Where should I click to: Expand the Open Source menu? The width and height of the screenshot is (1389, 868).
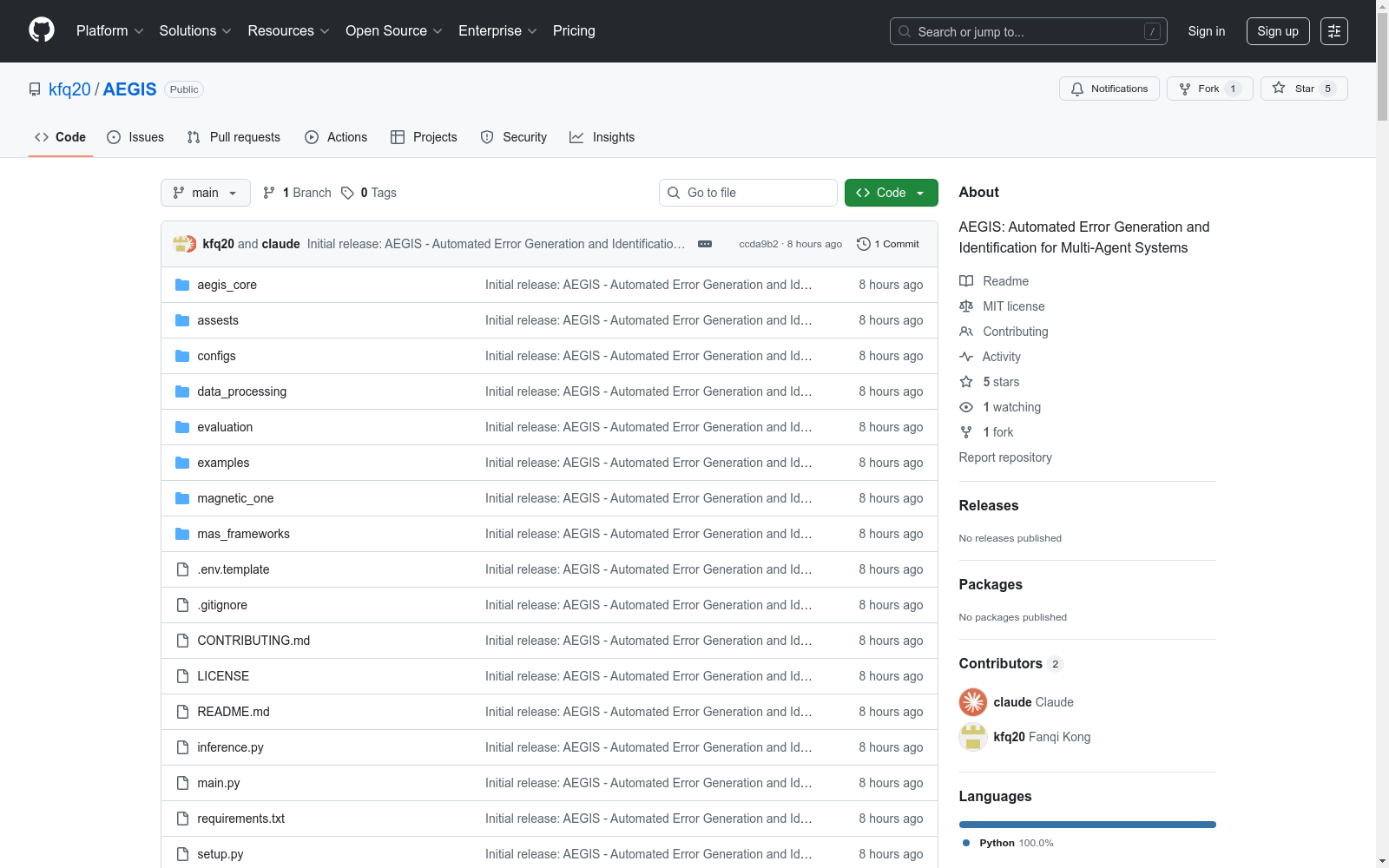click(394, 31)
